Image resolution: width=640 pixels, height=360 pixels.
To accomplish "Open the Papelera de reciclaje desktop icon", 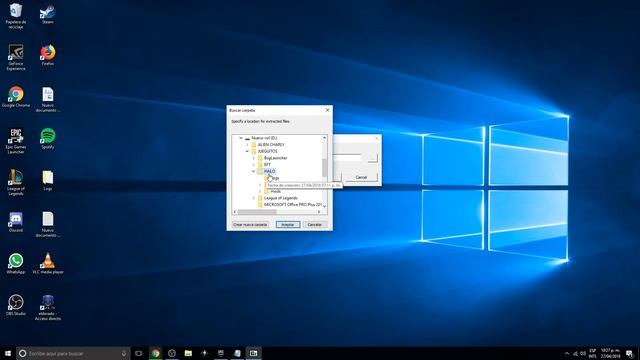I will [x=16, y=16].
